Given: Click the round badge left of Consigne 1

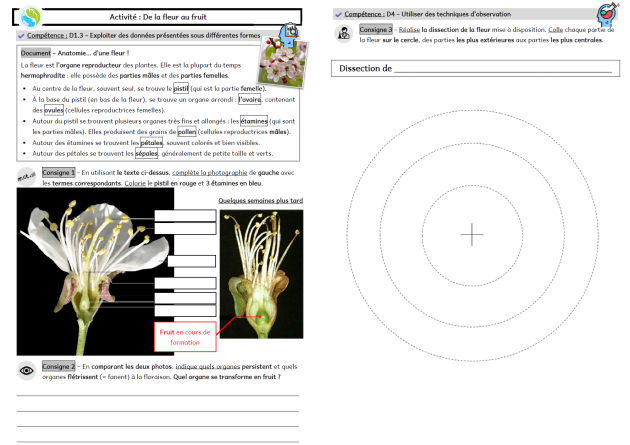Looking at the screenshot, I should coord(28,176).
